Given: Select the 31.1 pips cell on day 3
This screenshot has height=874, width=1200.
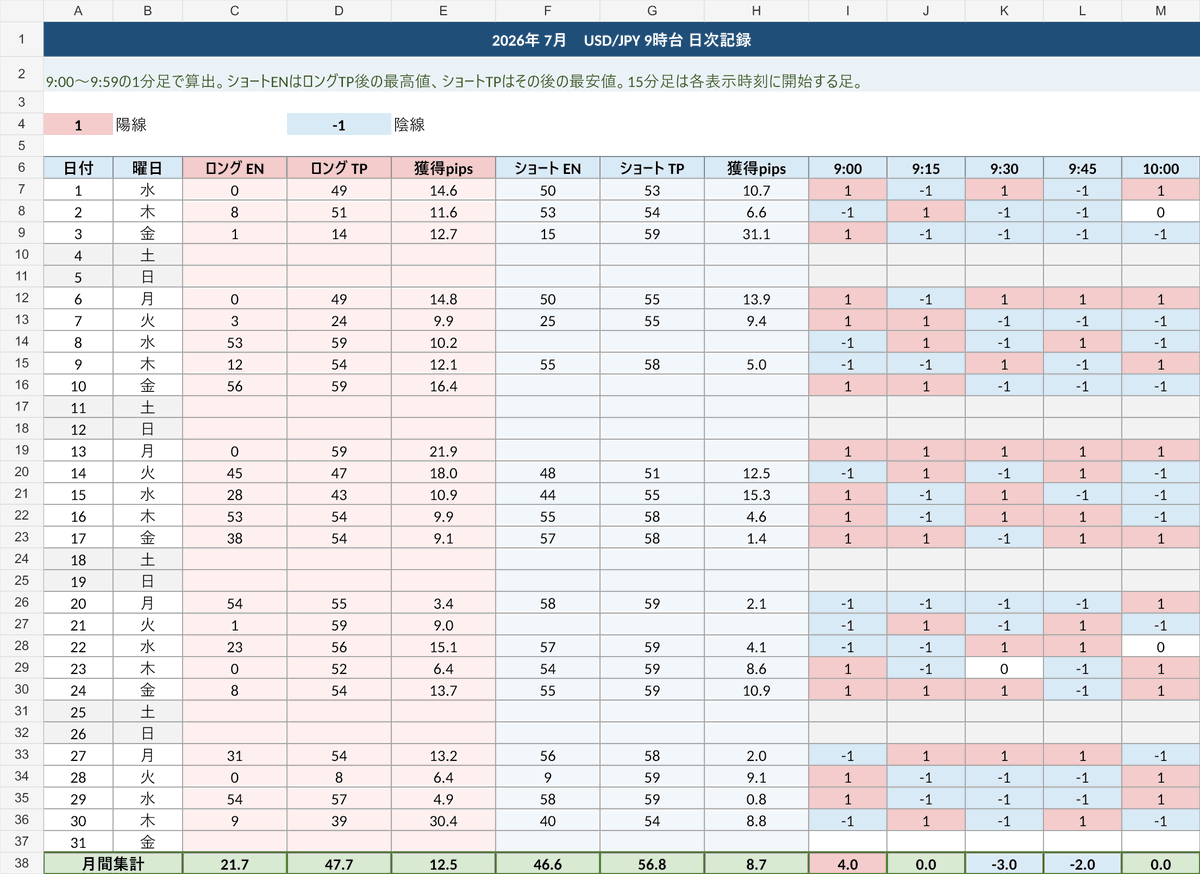Looking at the screenshot, I should coord(756,233).
